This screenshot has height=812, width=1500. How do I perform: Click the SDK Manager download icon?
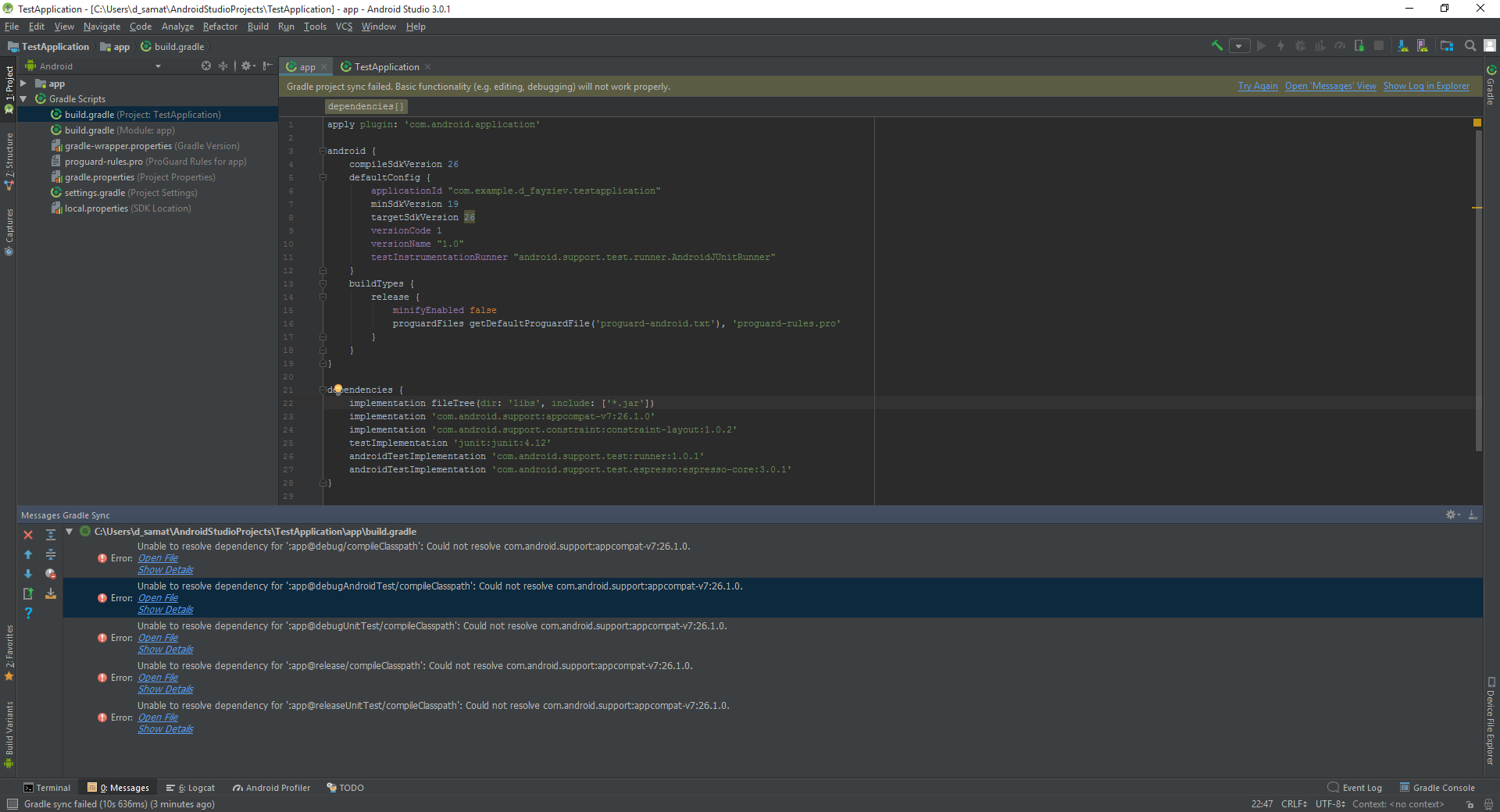1402,46
